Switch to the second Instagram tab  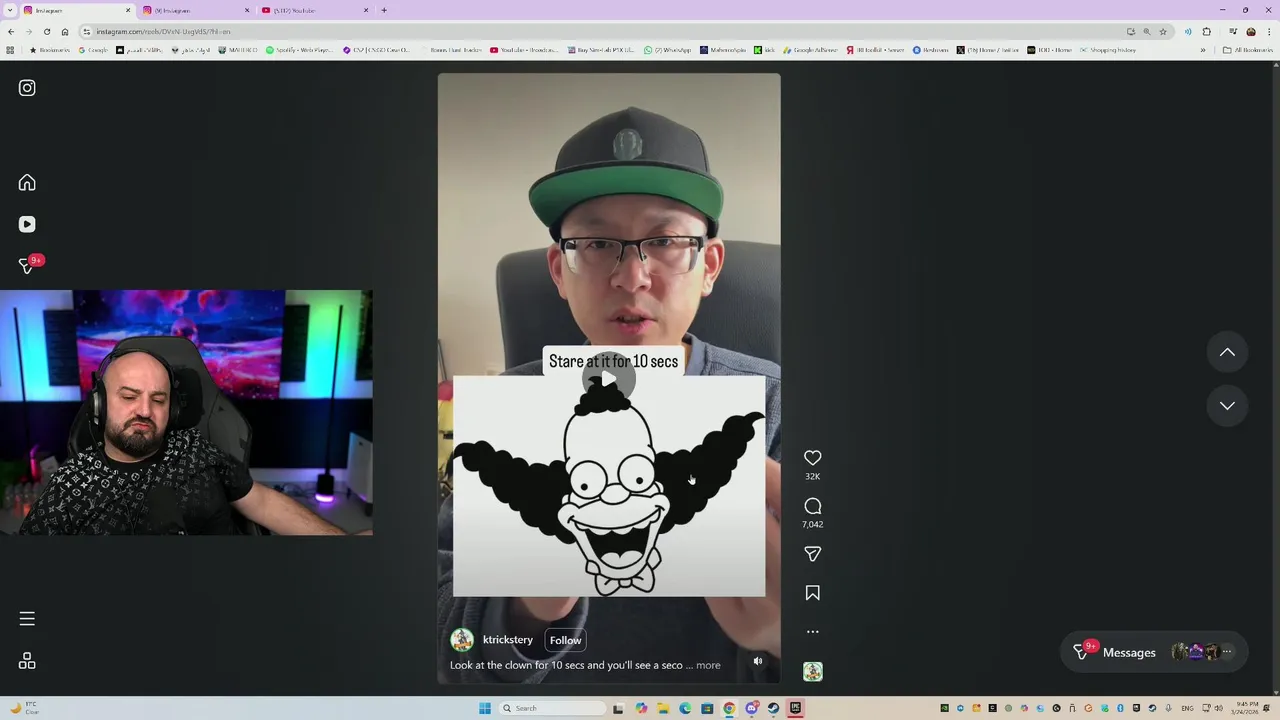tap(196, 10)
